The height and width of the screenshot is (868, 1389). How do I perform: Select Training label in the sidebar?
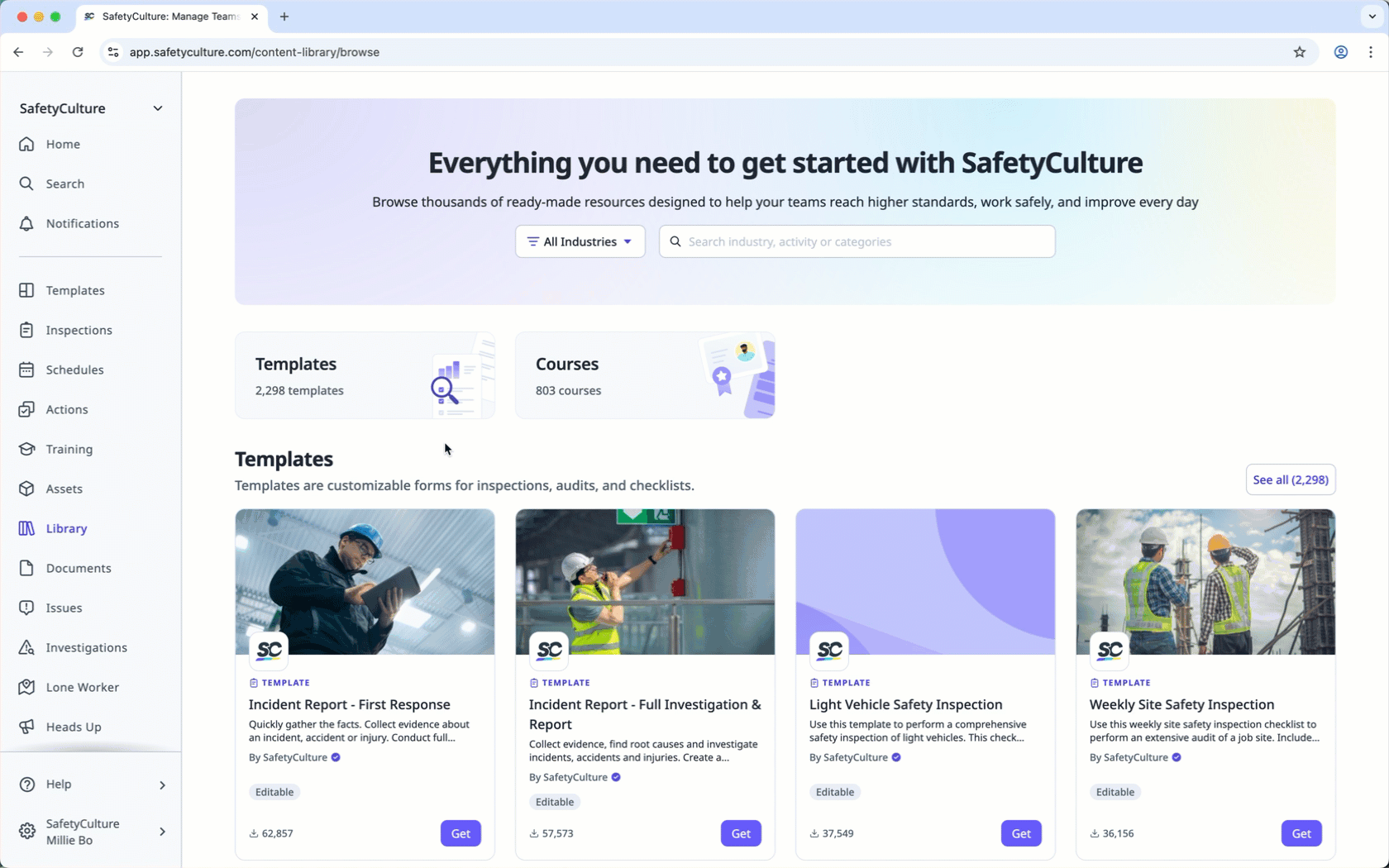(x=69, y=449)
